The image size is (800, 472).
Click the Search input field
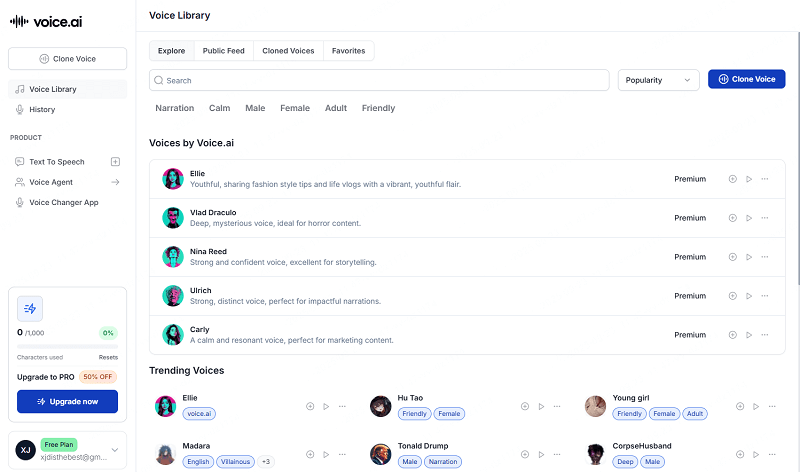pyautogui.click(x=379, y=80)
